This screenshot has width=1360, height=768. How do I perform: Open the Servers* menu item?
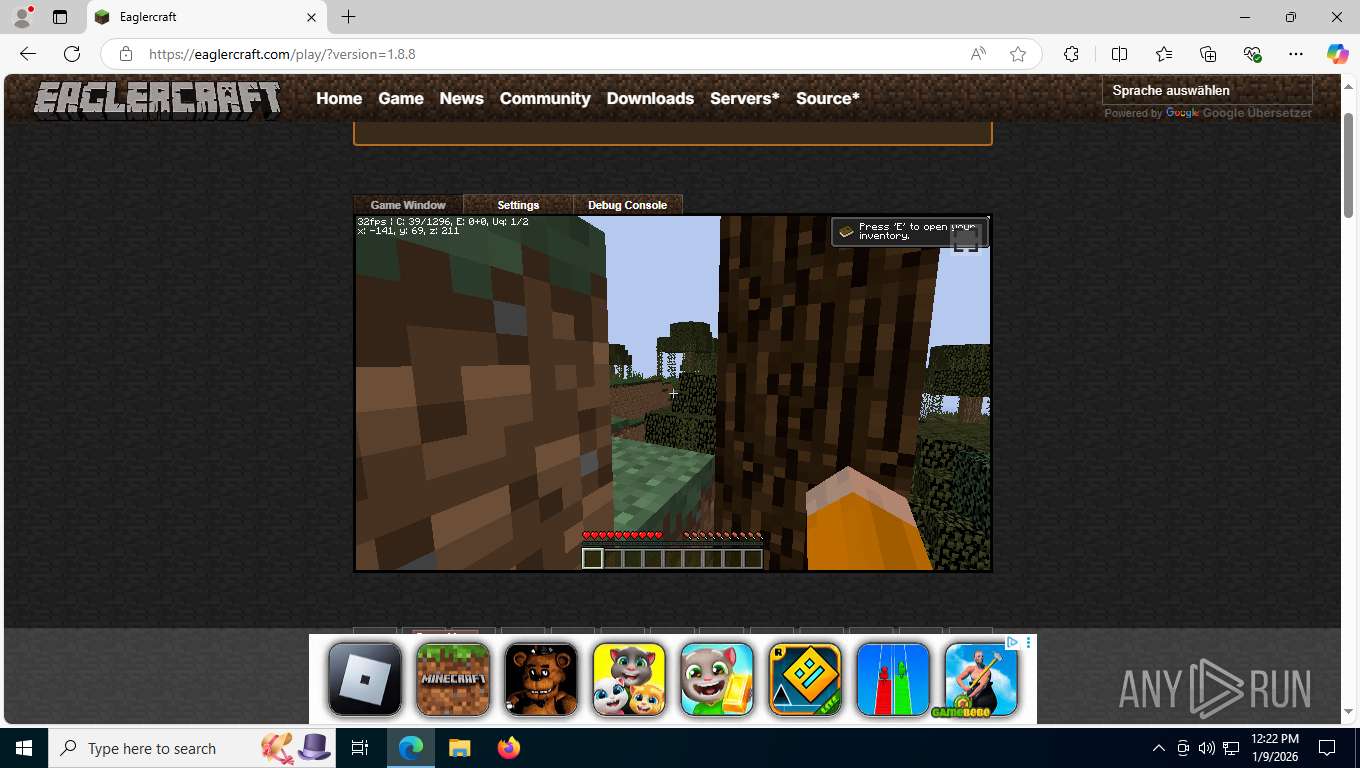pyautogui.click(x=745, y=98)
